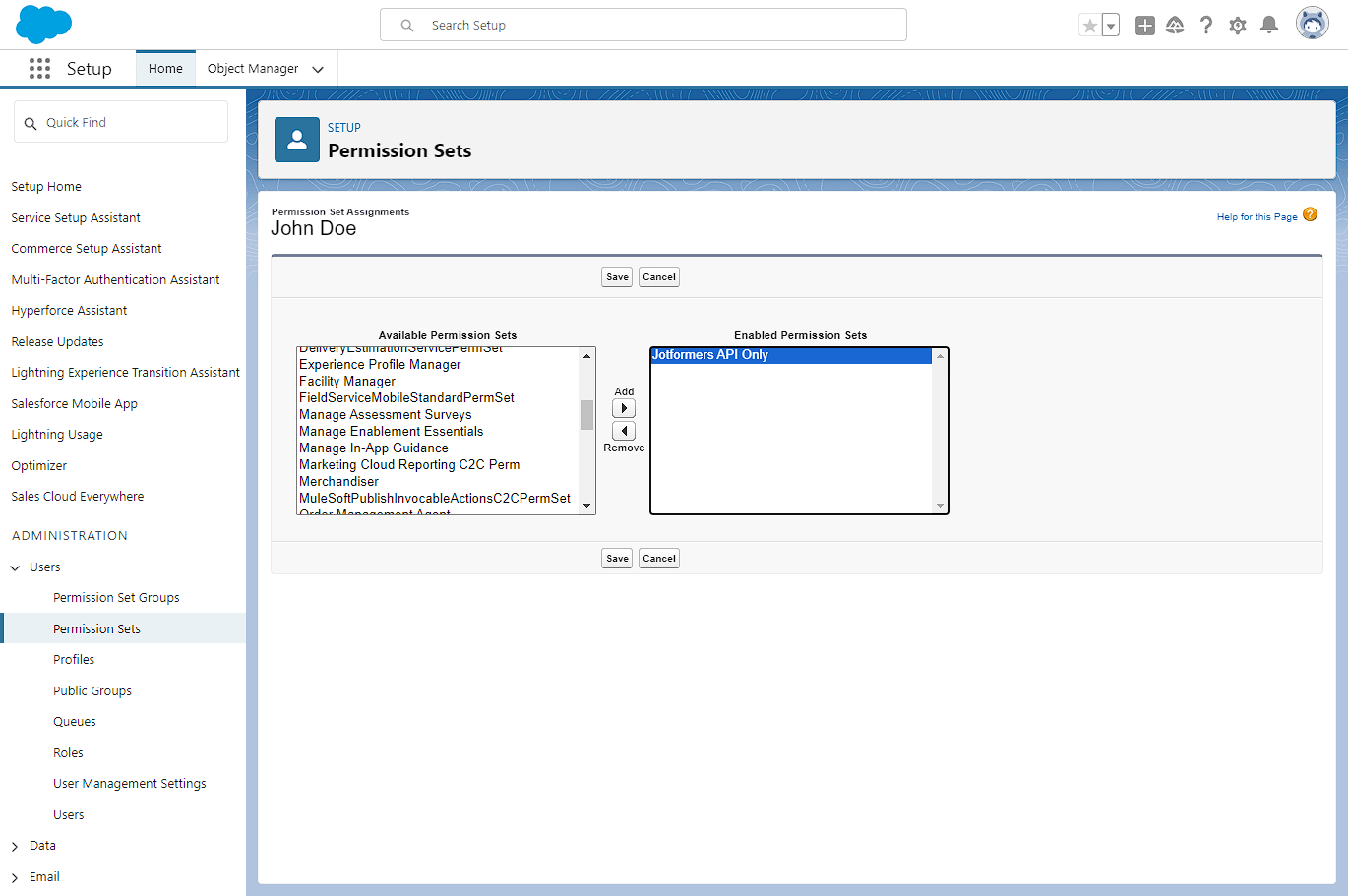Open Sales Cloud Everywhere
This screenshot has width=1348, height=896.
tap(77, 497)
